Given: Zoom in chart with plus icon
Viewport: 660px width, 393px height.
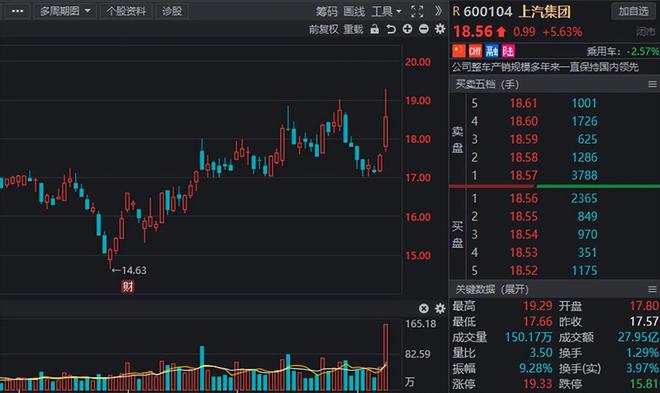Looking at the screenshot, I should click(x=407, y=29).
